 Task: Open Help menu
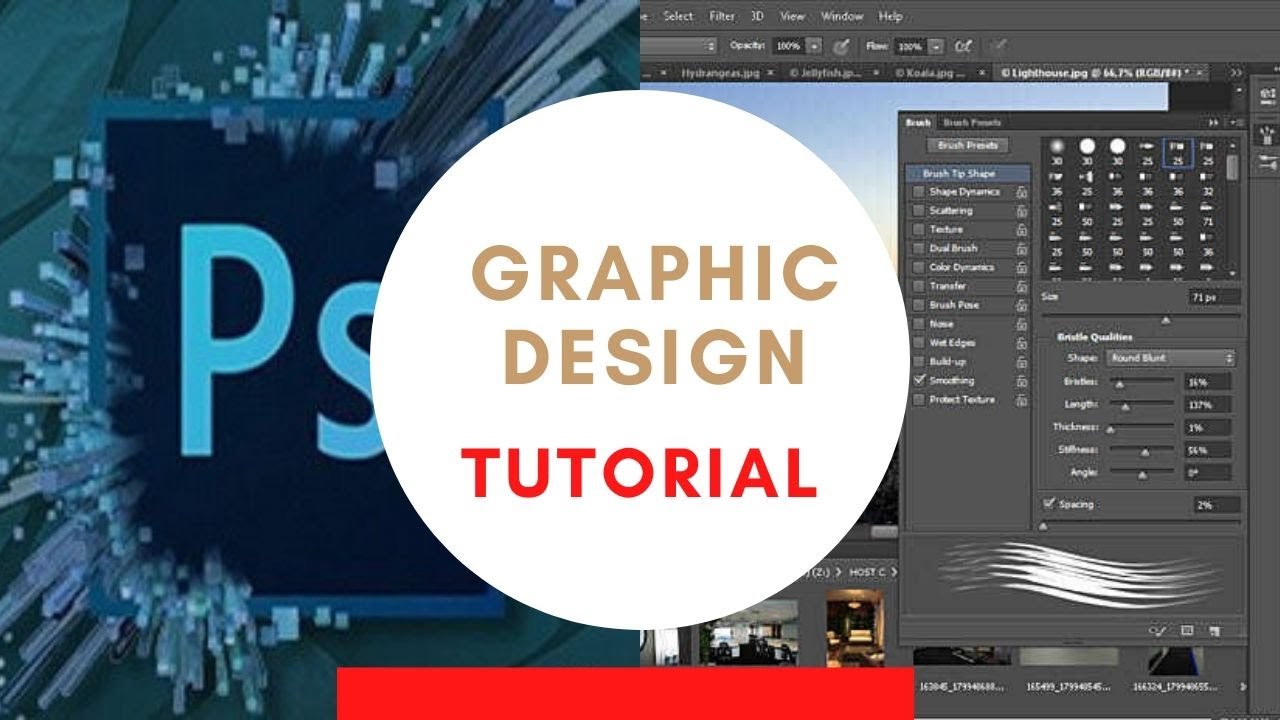[890, 16]
